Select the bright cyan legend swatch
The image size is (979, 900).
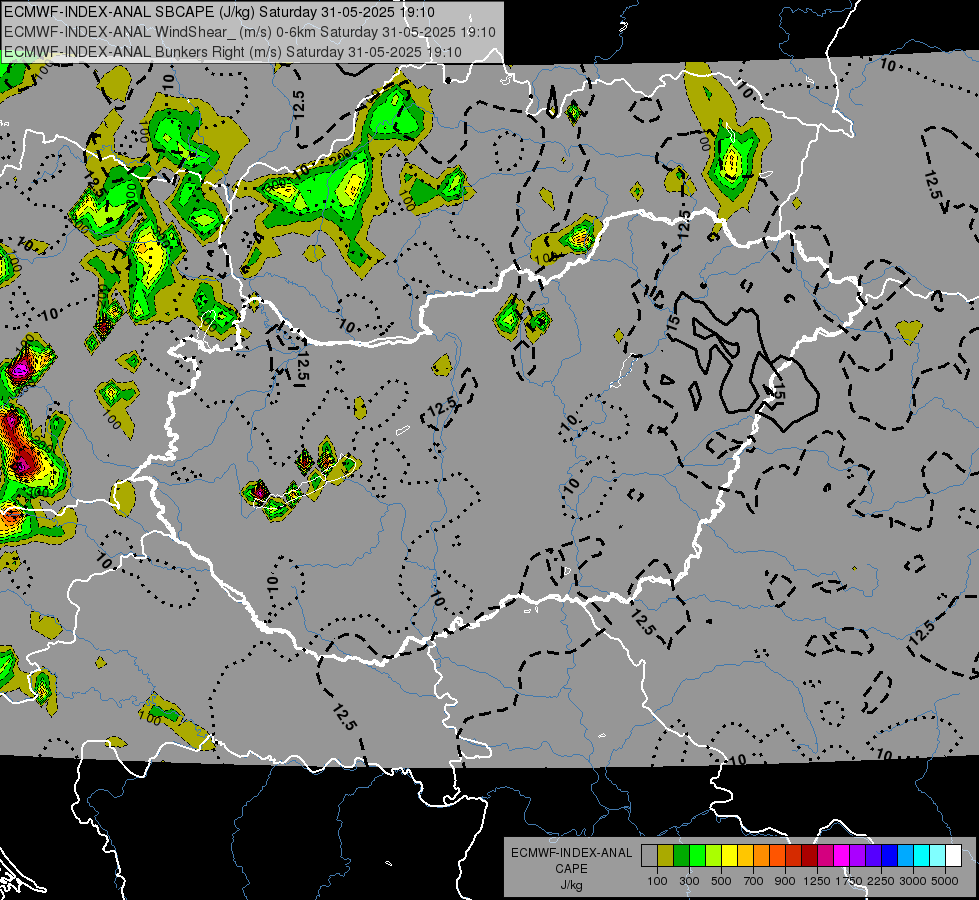pyautogui.click(x=921, y=856)
